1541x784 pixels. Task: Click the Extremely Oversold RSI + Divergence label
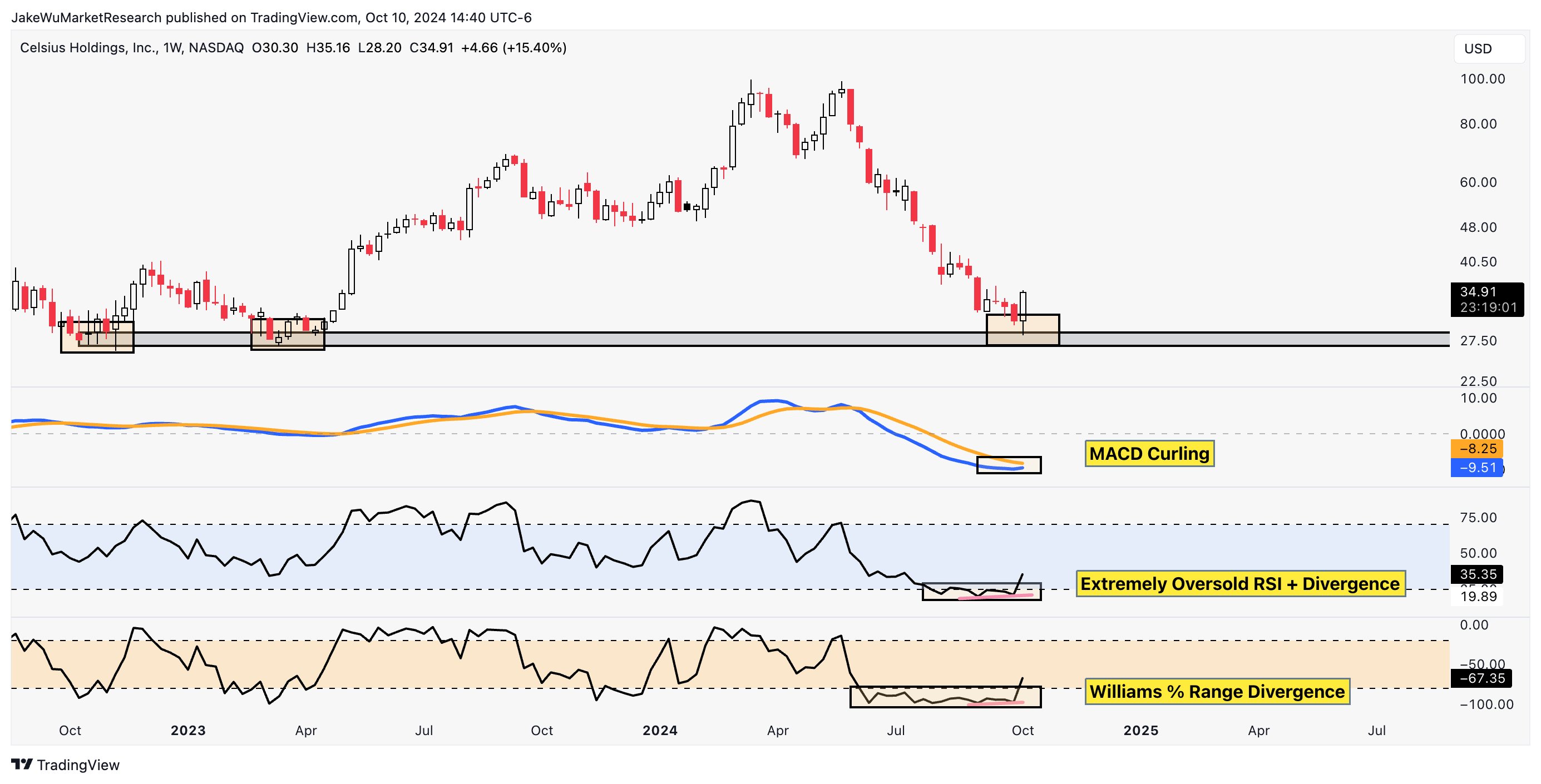coord(1240,584)
